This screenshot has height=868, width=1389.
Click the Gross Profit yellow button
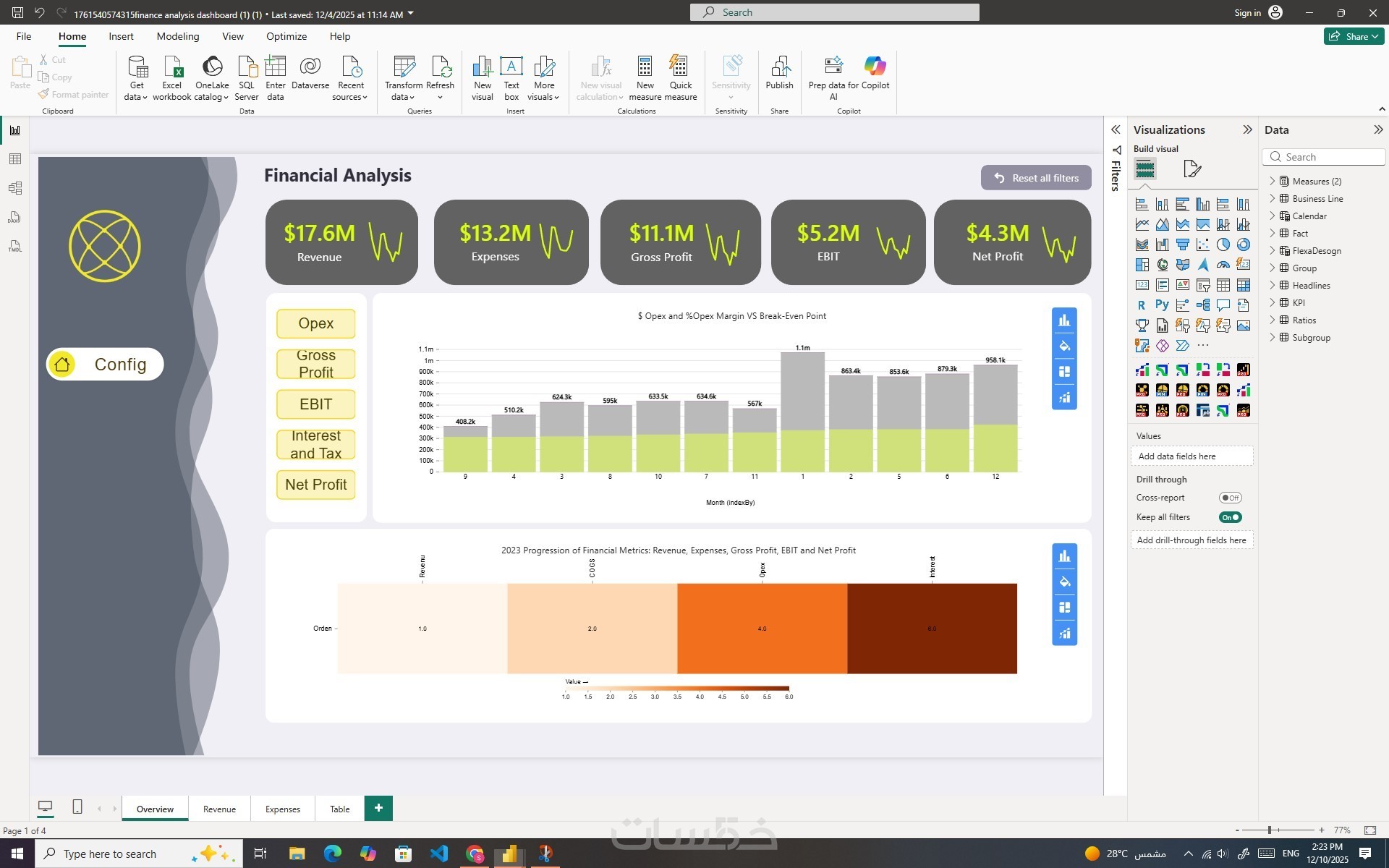pos(316,364)
